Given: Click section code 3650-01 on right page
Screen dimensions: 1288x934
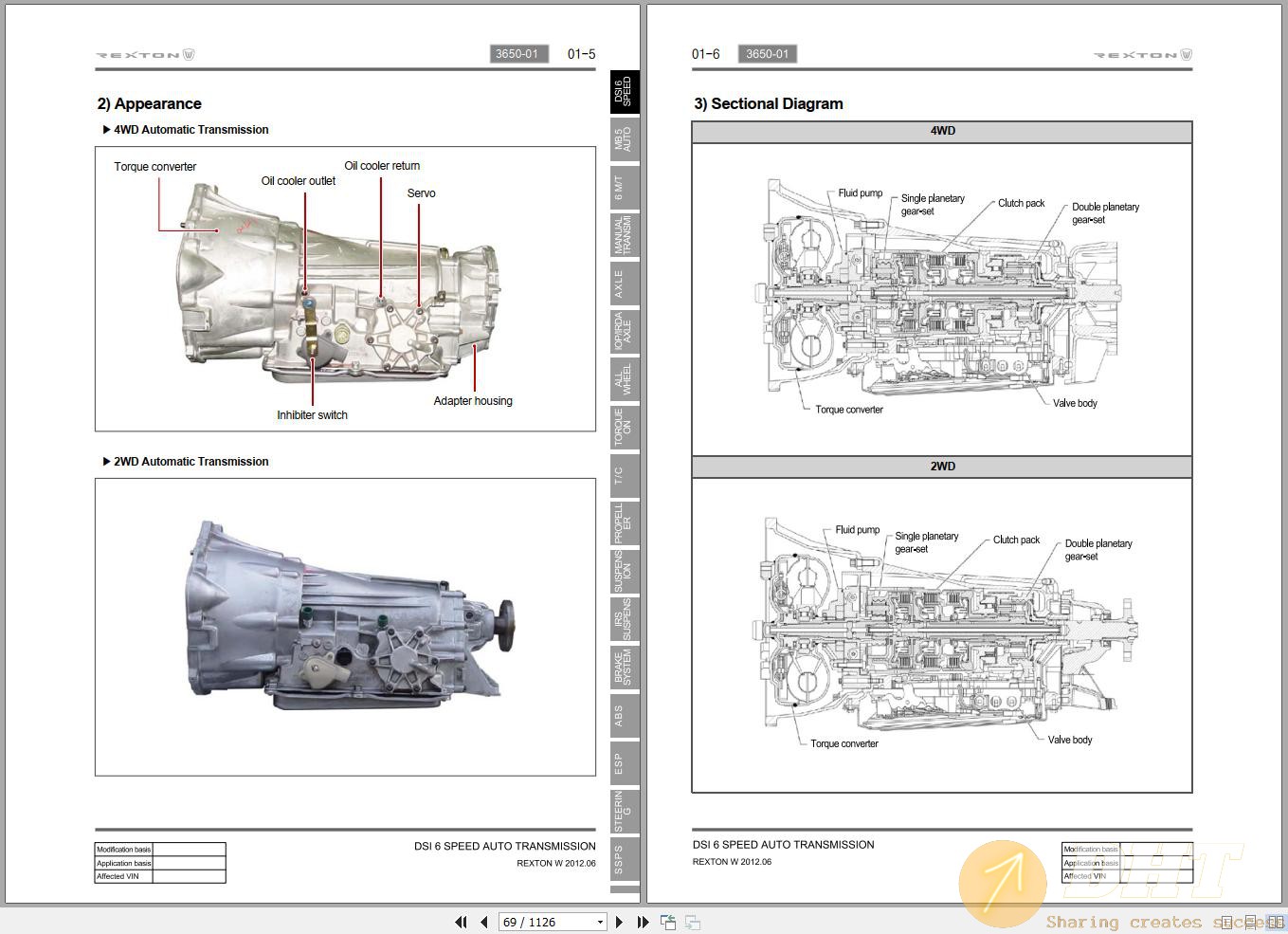Looking at the screenshot, I should click(x=767, y=54).
